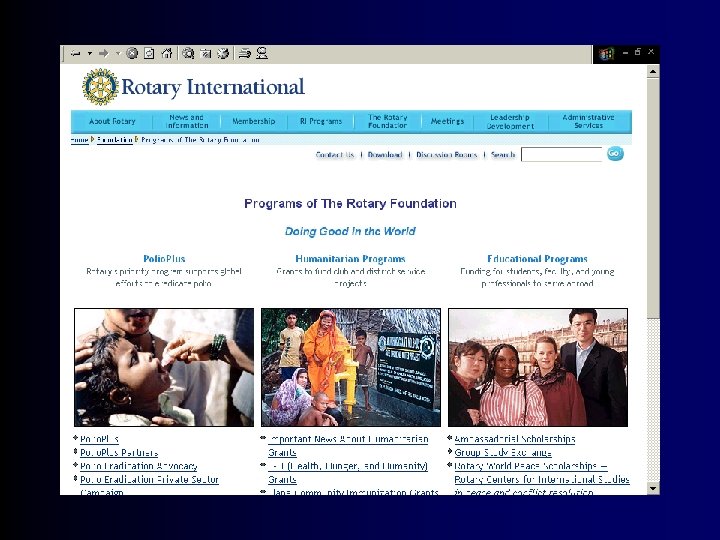This screenshot has height=540, width=720.
Task: Click the Search link beside the box
Action: (503, 155)
